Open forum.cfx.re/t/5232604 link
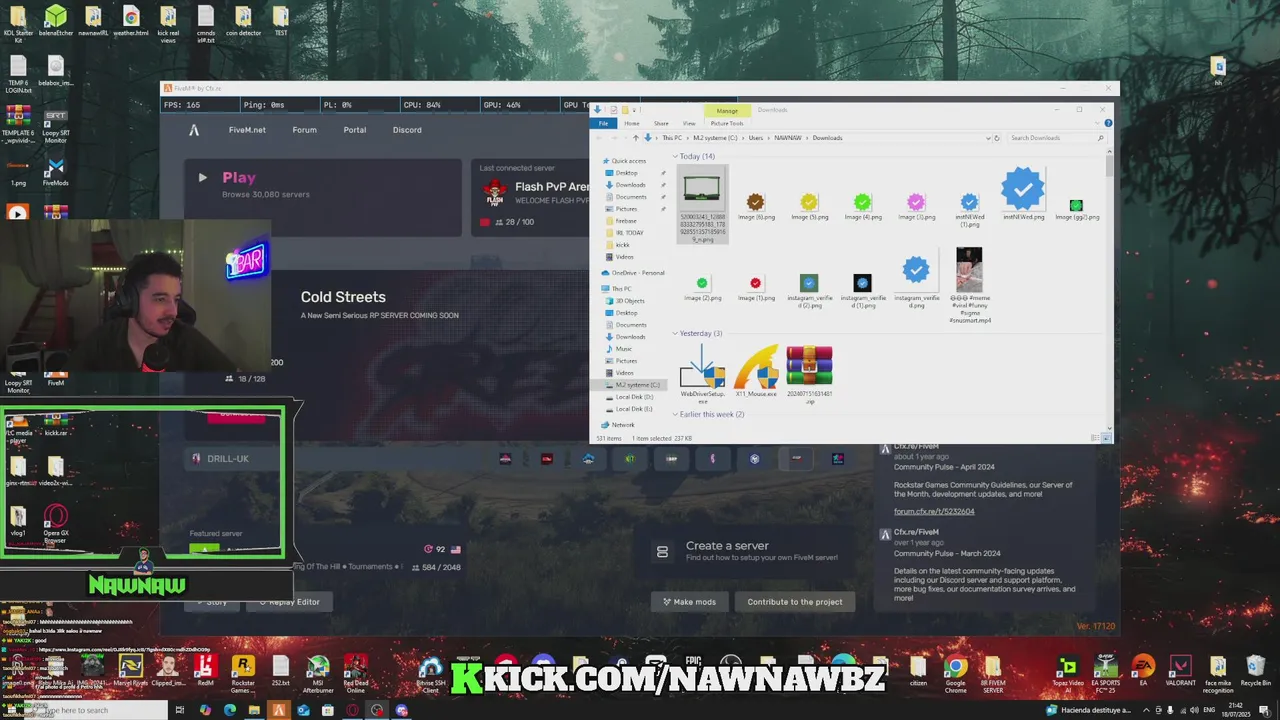The image size is (1280, 720). click(x=934, y=511)
